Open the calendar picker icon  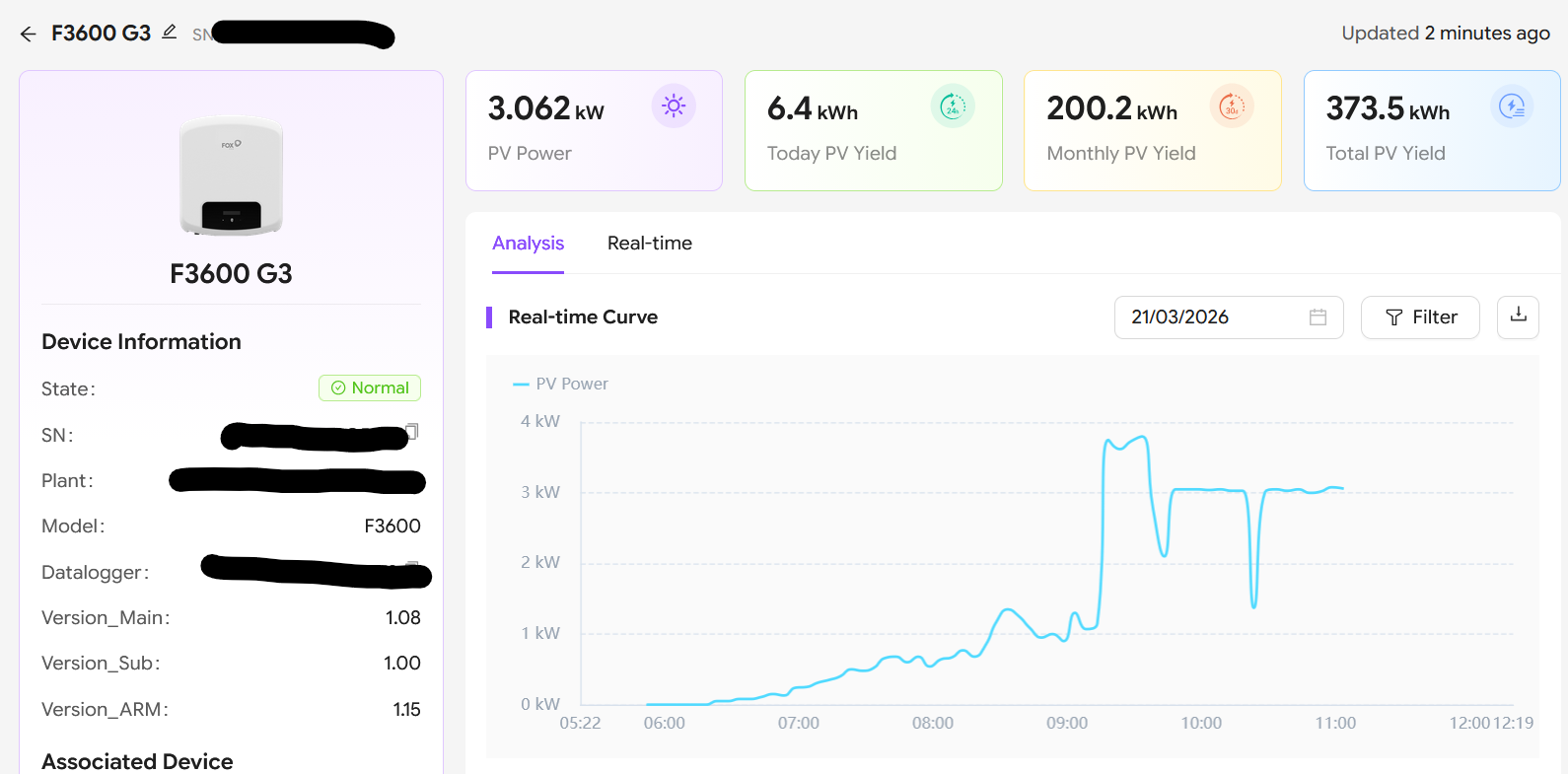(1318, 317)
